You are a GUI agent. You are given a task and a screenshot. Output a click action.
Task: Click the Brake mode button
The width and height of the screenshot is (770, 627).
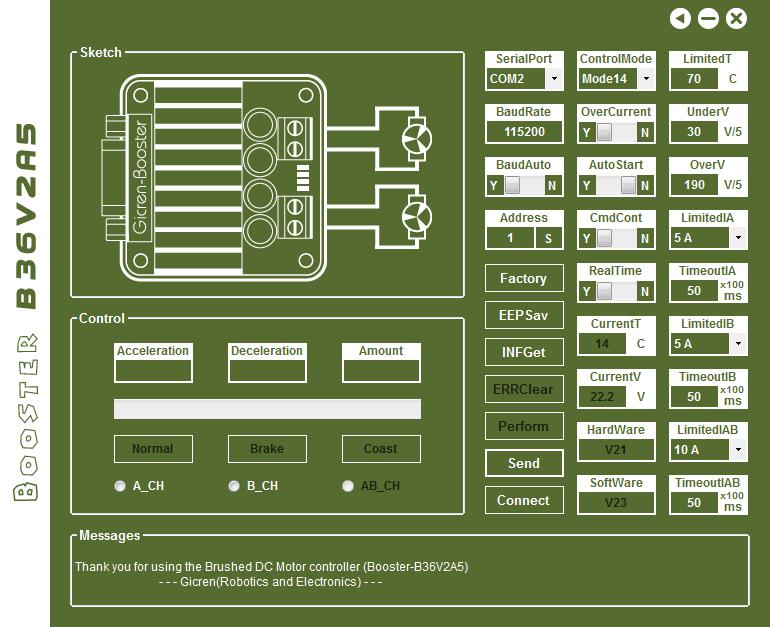pyautogui.click(x=267, y=449)
